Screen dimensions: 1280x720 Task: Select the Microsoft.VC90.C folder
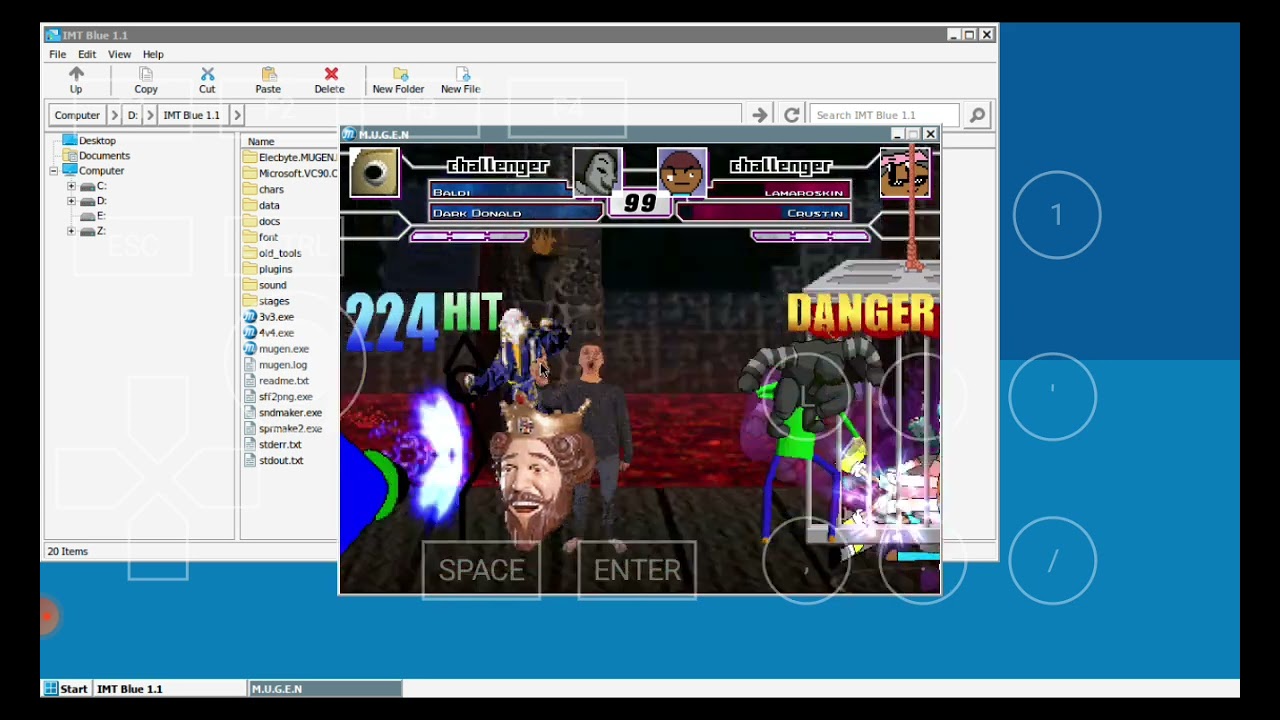290,173
